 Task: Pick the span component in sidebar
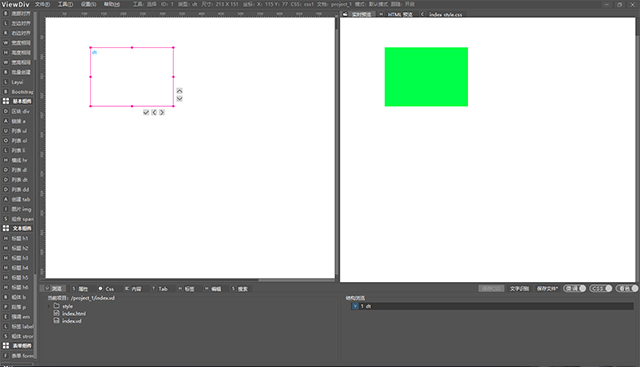[x=17, y=219]
